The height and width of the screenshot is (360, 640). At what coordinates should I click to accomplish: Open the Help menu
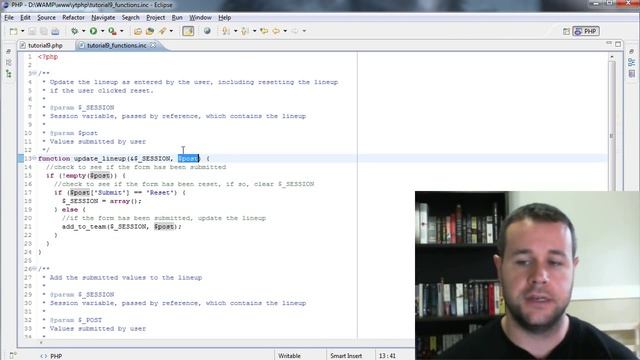(224, 18)
